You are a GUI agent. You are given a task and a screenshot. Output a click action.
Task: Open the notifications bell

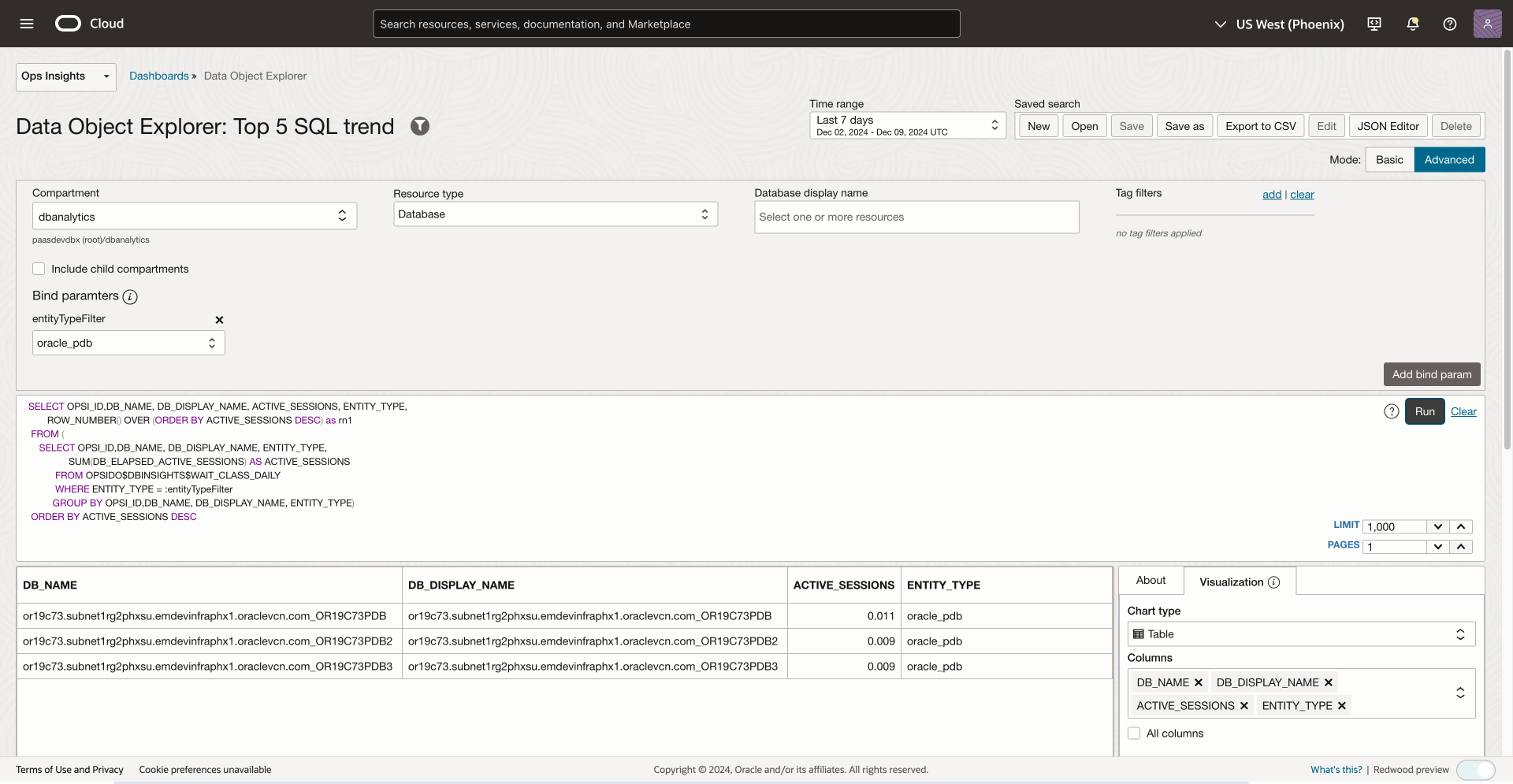point(1413,24)
